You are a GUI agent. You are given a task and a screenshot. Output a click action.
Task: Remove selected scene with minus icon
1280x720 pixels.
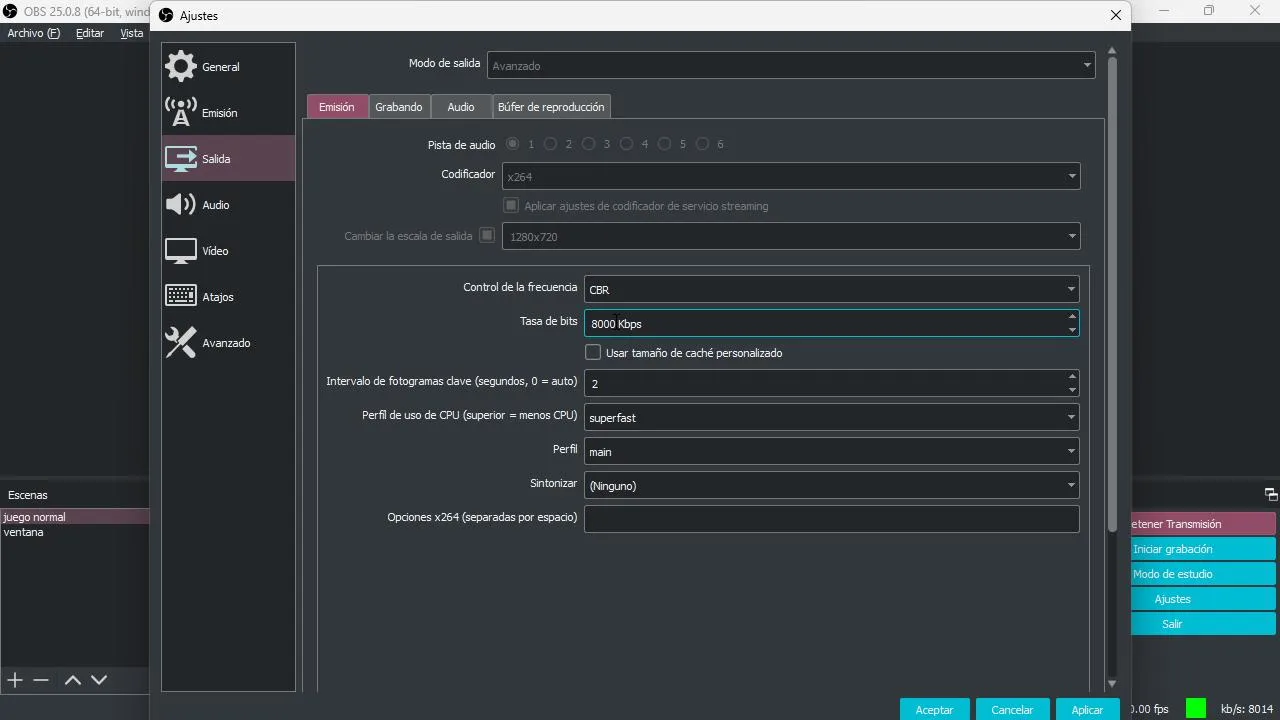(41, 680)
